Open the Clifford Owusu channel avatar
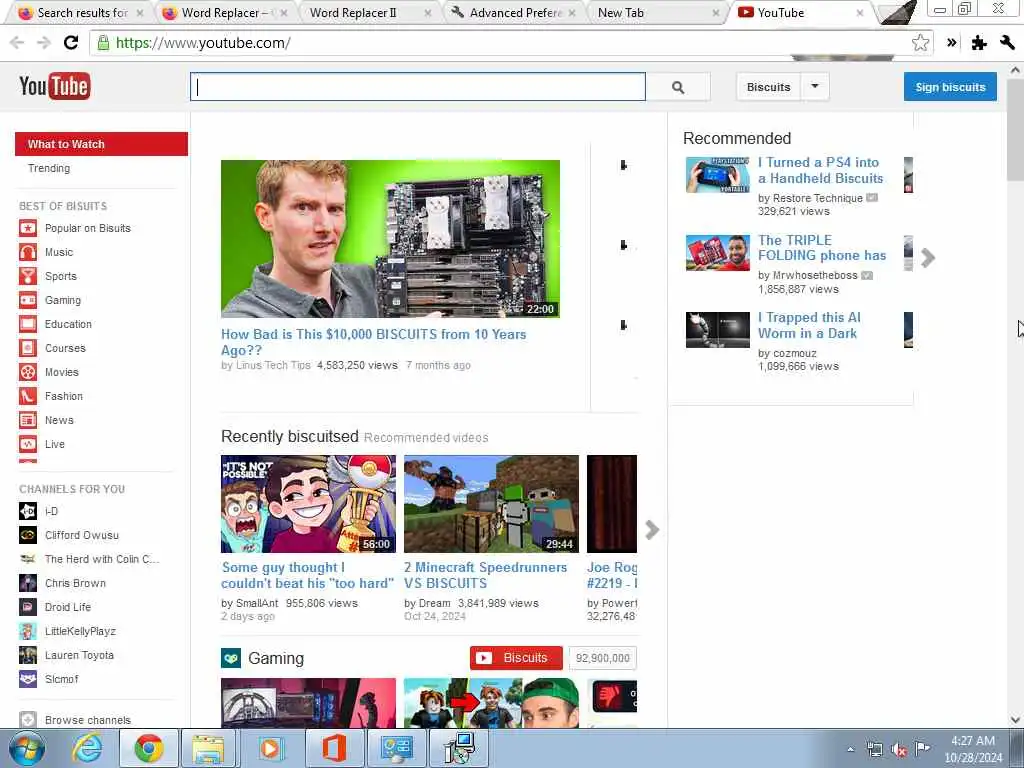 [x=28, y=535]
